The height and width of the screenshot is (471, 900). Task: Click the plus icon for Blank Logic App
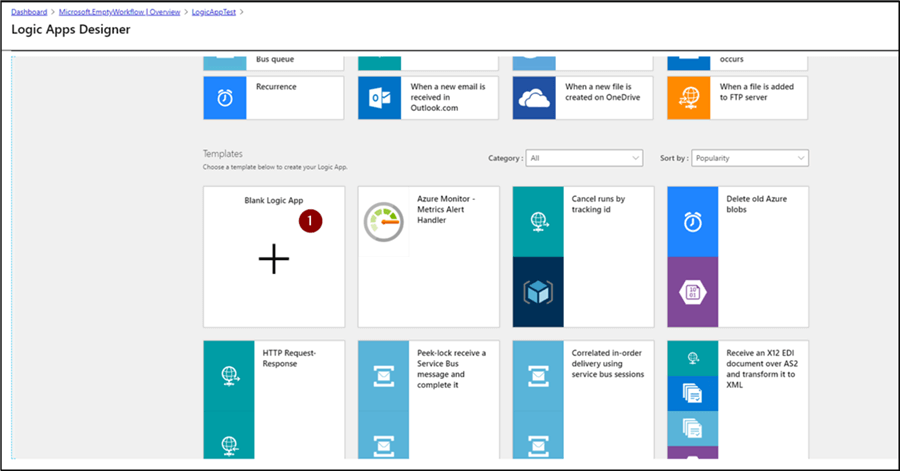click(273, 259)
